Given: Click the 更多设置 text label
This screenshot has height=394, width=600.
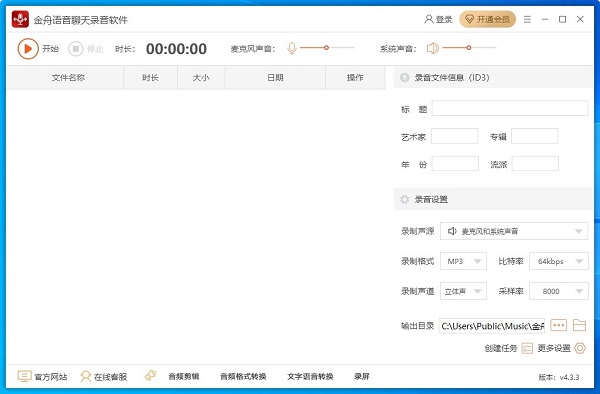Looking at the screenshot, I should [554, 348].
